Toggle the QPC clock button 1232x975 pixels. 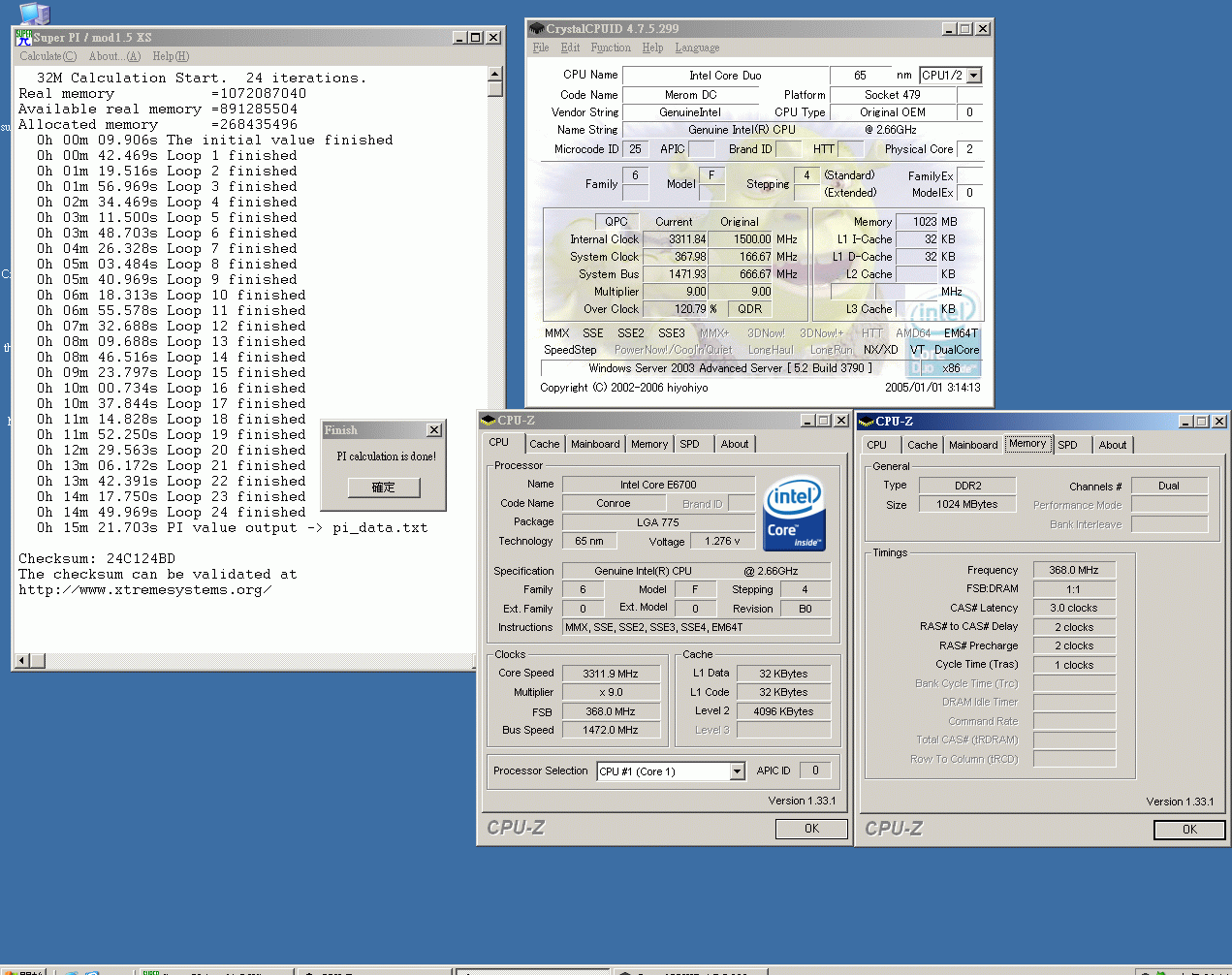(x=616, y=222)
